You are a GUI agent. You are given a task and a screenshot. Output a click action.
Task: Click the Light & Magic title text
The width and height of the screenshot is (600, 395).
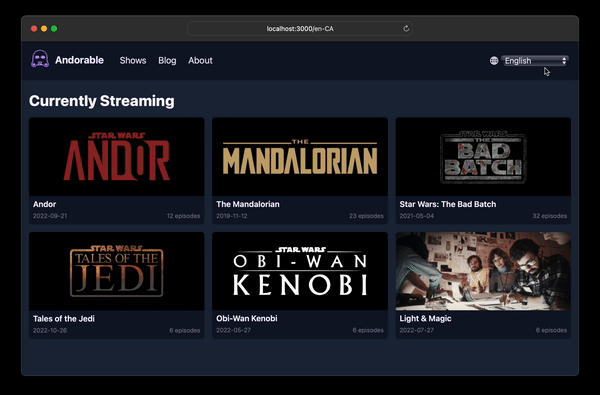click(x=426, y=318)
